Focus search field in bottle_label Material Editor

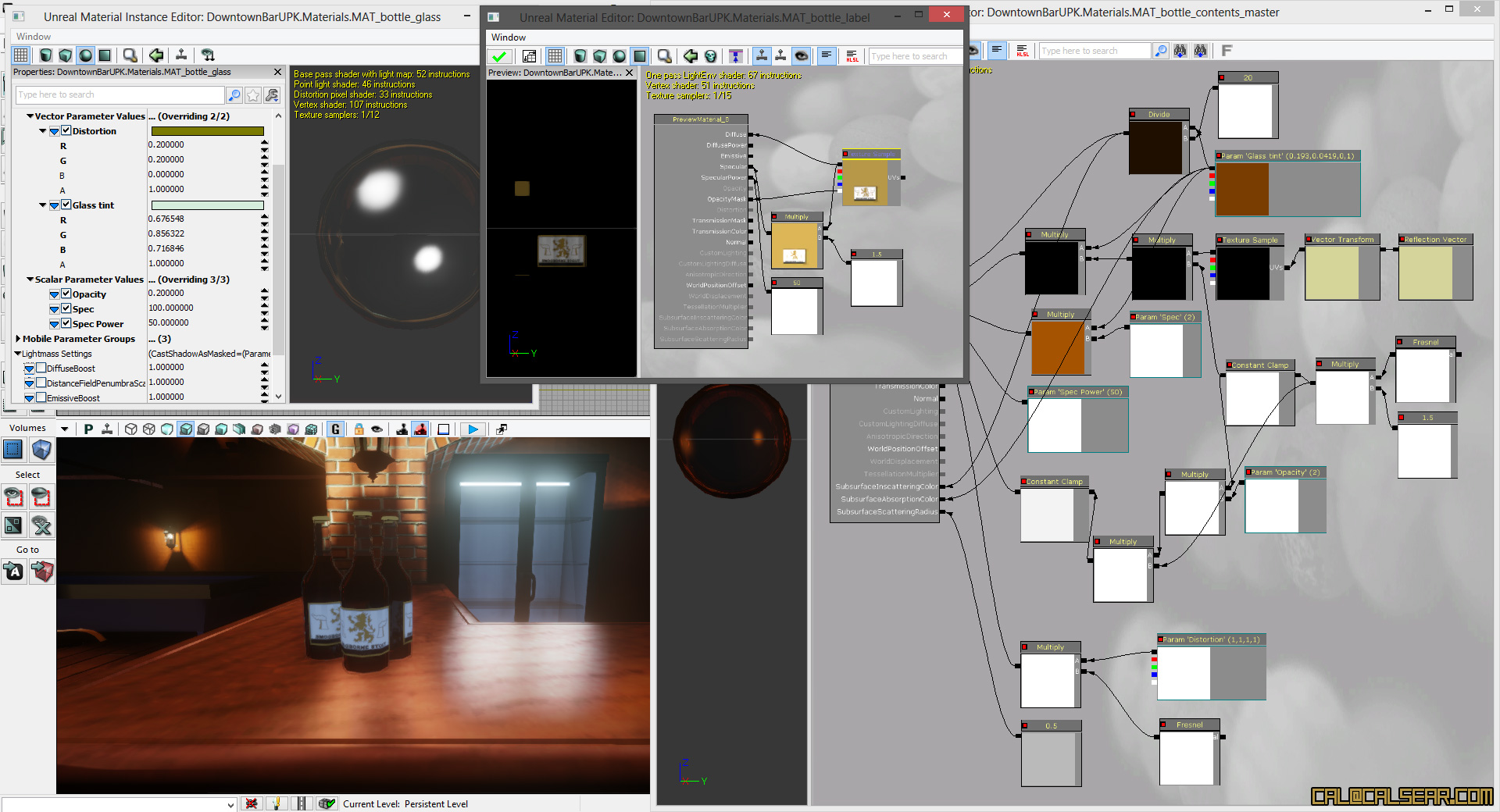(x=916, y=56)
